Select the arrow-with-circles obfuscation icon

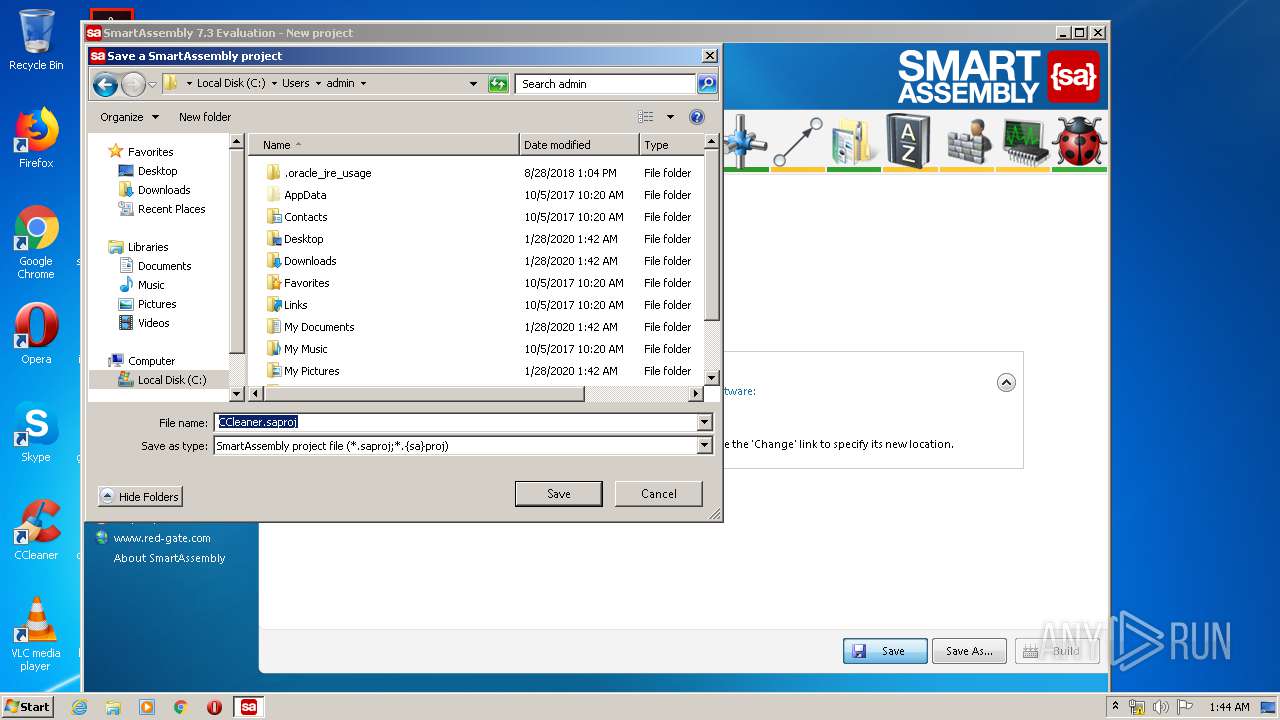tap(797, 140)
